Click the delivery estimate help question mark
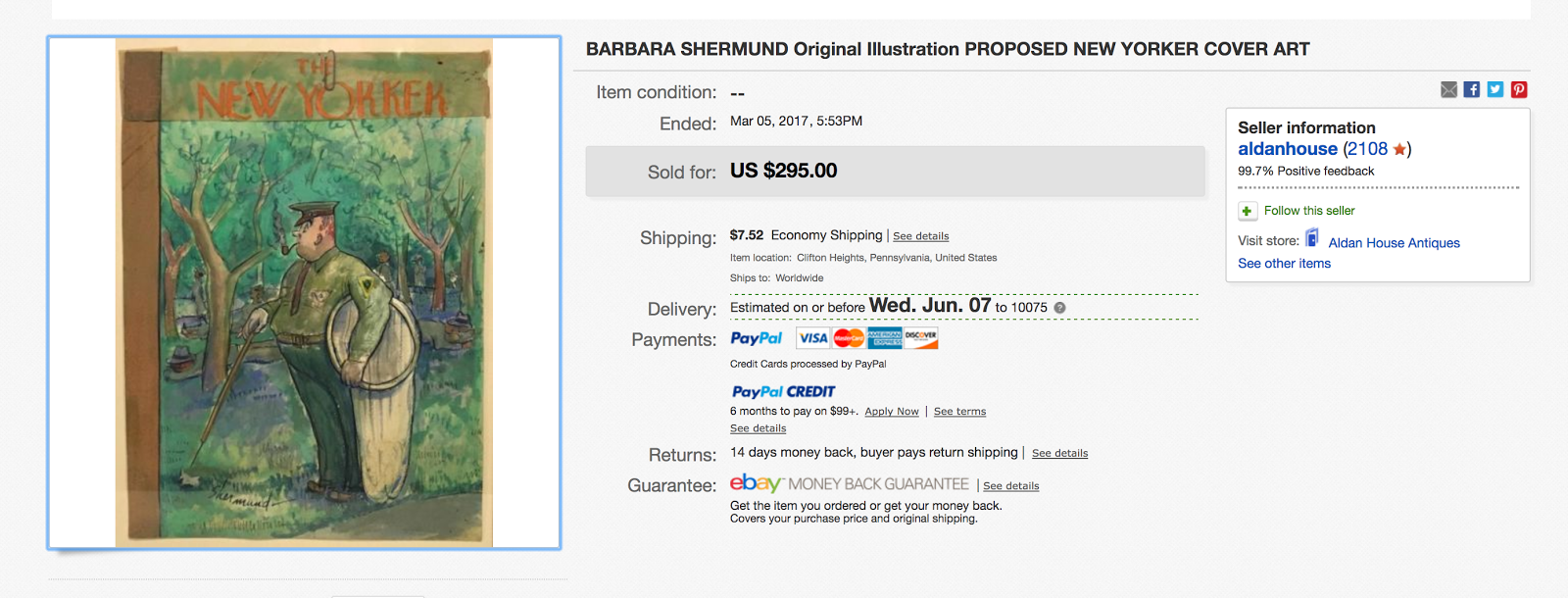Image resolution: width=1568 pixels, height=598 pixels. tap(1059, 308)
